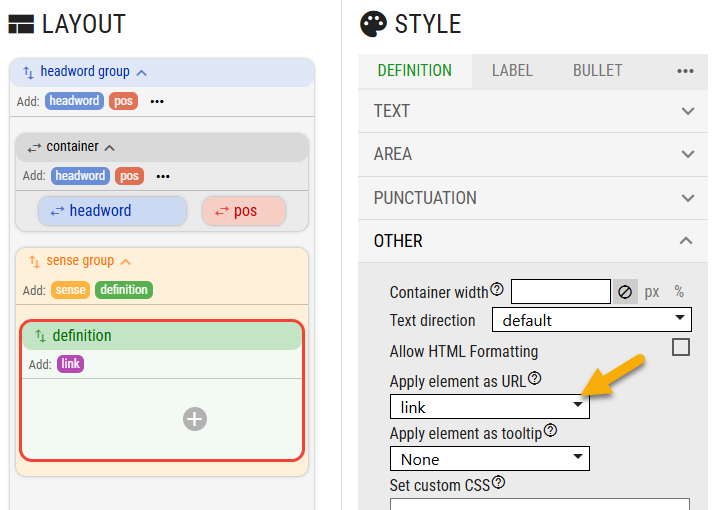Add headword tag to headword group

pos(74,101)
